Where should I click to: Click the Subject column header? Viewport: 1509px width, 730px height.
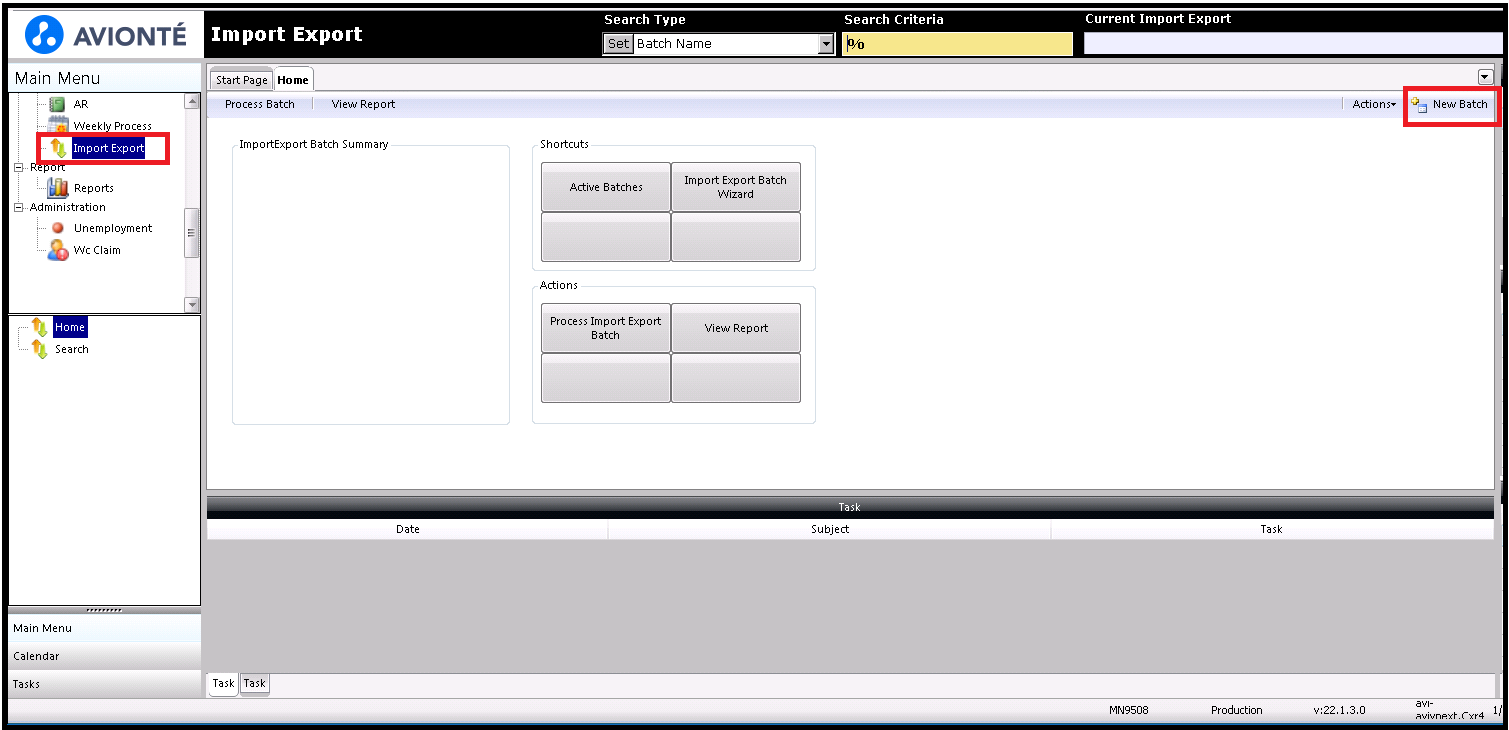pyautogui.click(x=830, y=529)
